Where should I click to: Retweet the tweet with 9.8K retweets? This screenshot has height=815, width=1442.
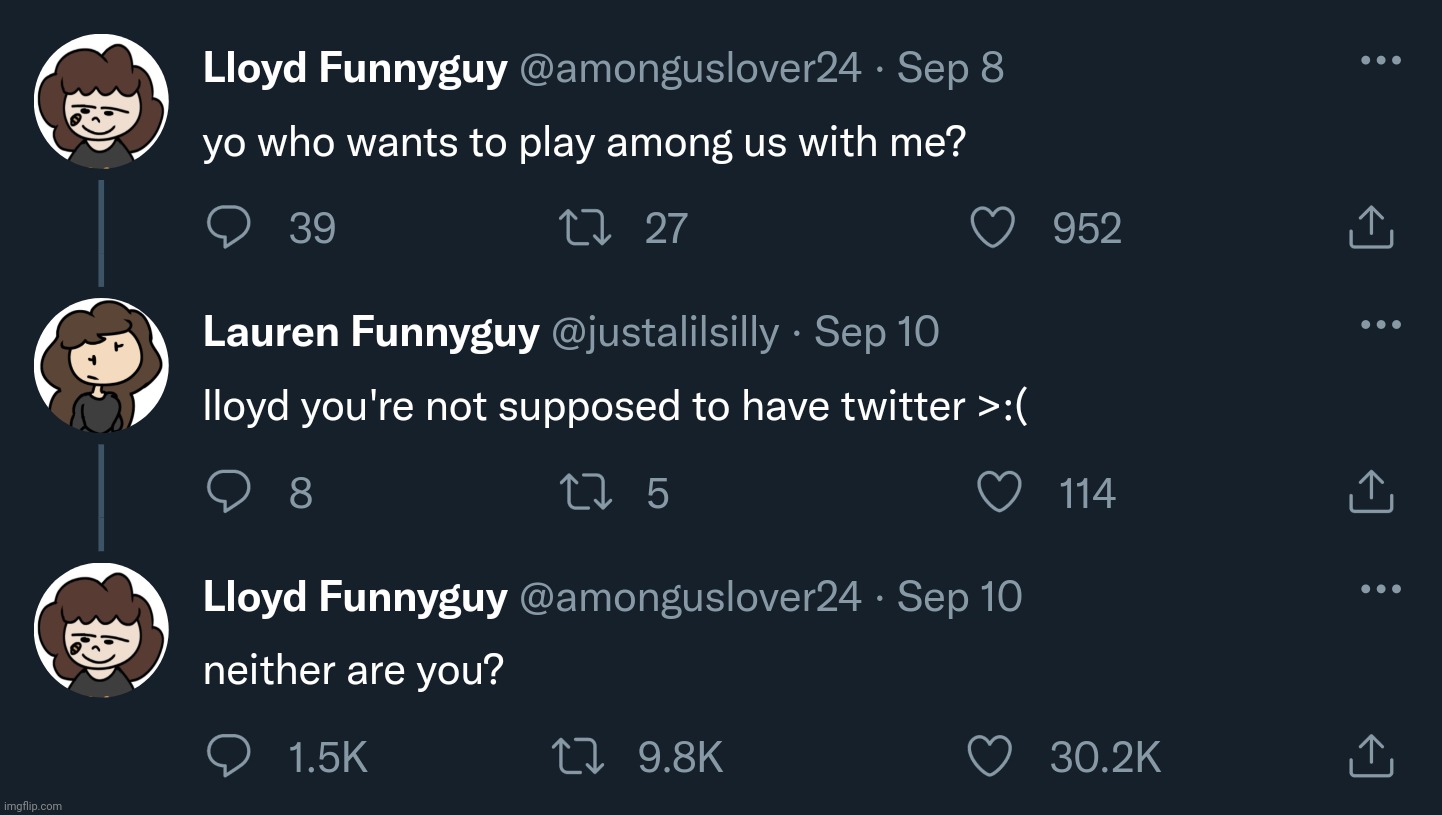click(579, 756)
